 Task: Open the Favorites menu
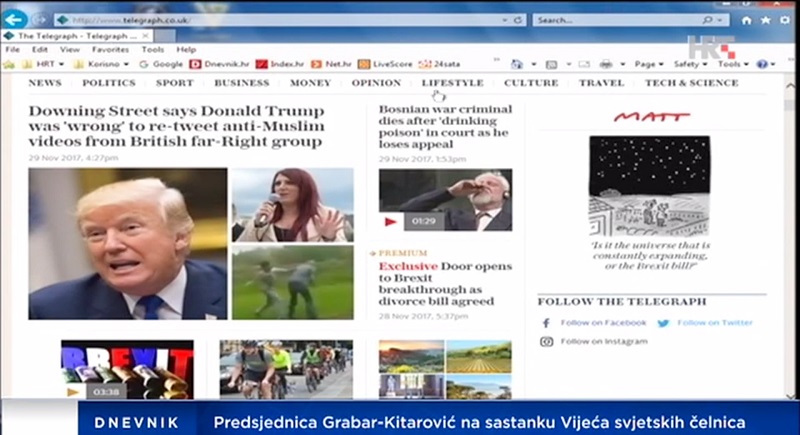(x=110, y=49)
